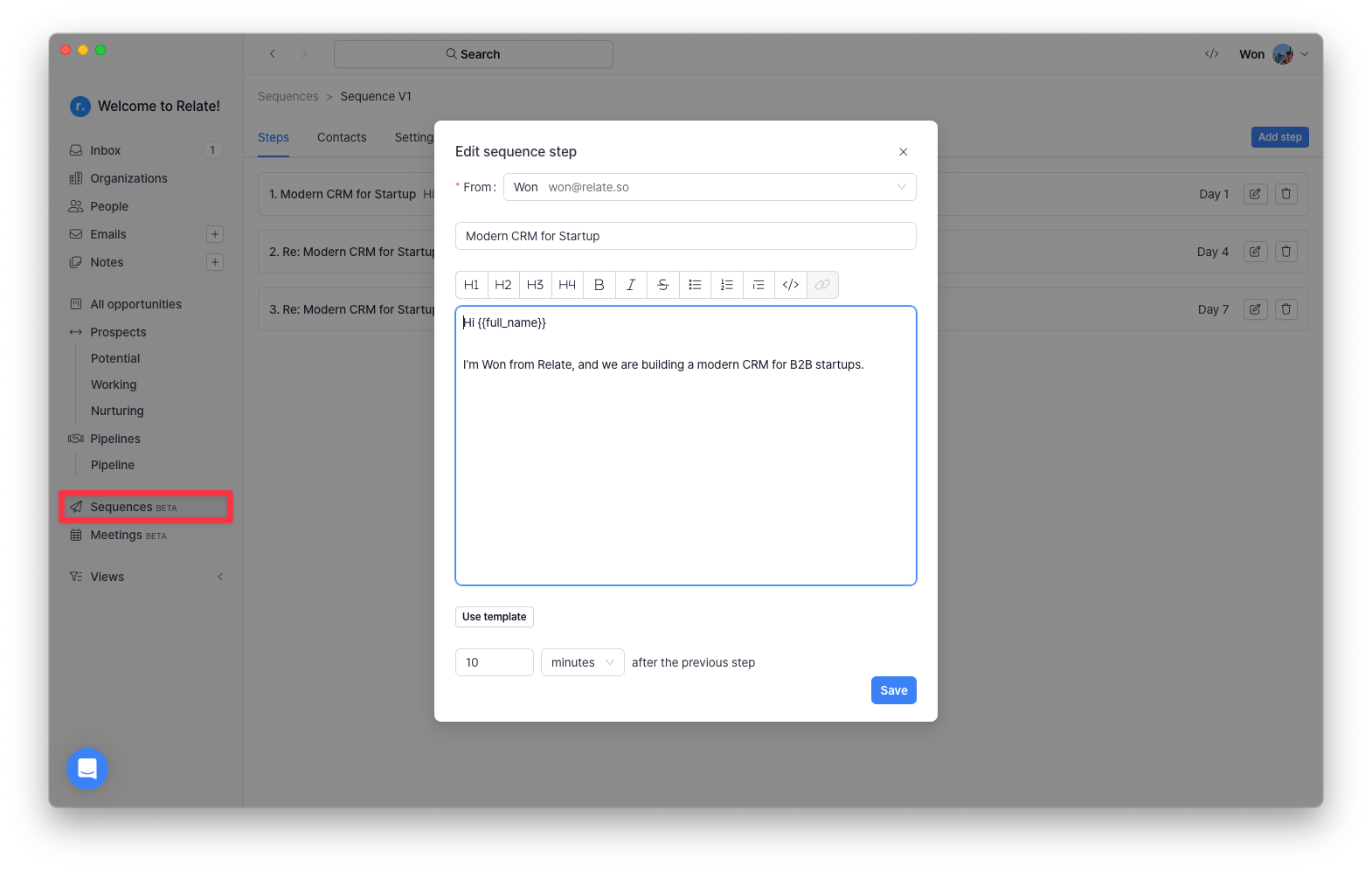Delete the Day 4 sequence step
Viewport: 1372px width, 872px height.
tap(1286, 252)
